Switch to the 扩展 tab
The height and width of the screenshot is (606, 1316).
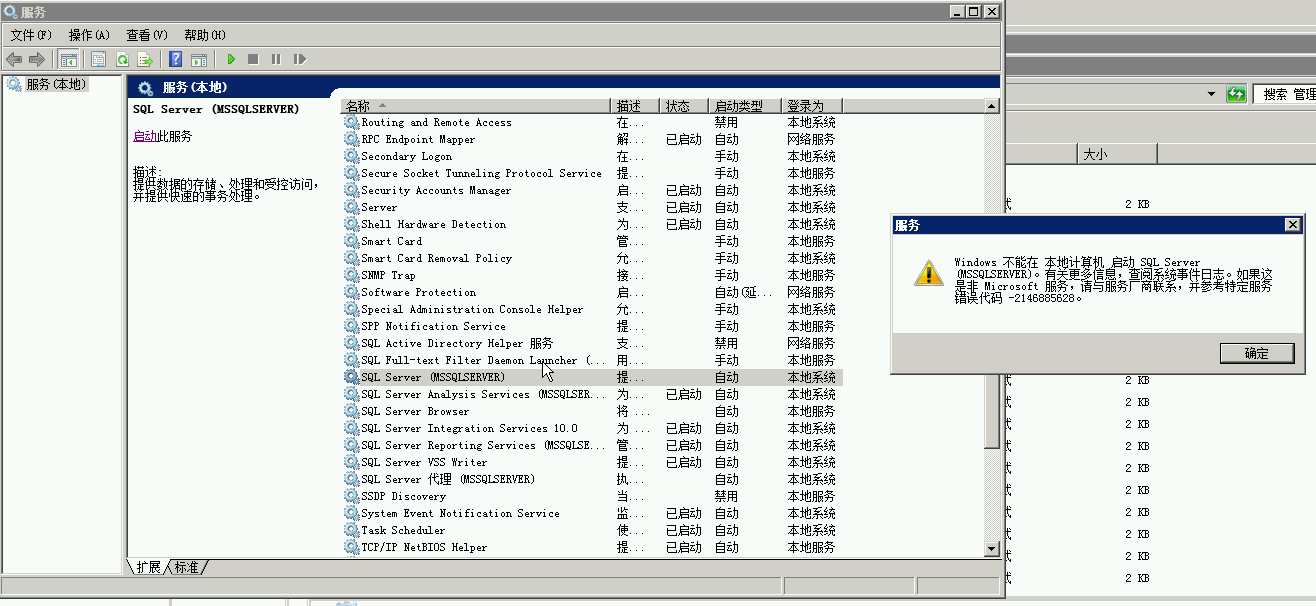[149, 567]
